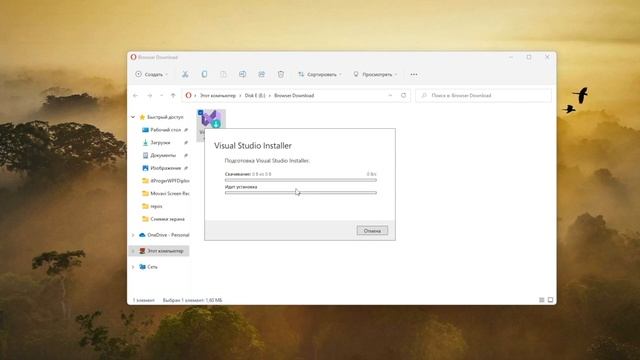The image size is (640, 360).
Task: Click the Cut (scissors) toolbar icon
Action: tap(185, 74)
